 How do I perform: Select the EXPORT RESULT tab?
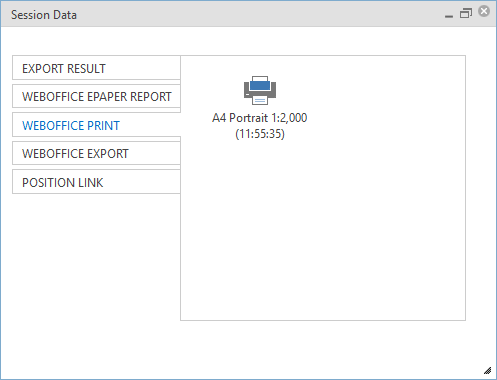click(96, 68)
